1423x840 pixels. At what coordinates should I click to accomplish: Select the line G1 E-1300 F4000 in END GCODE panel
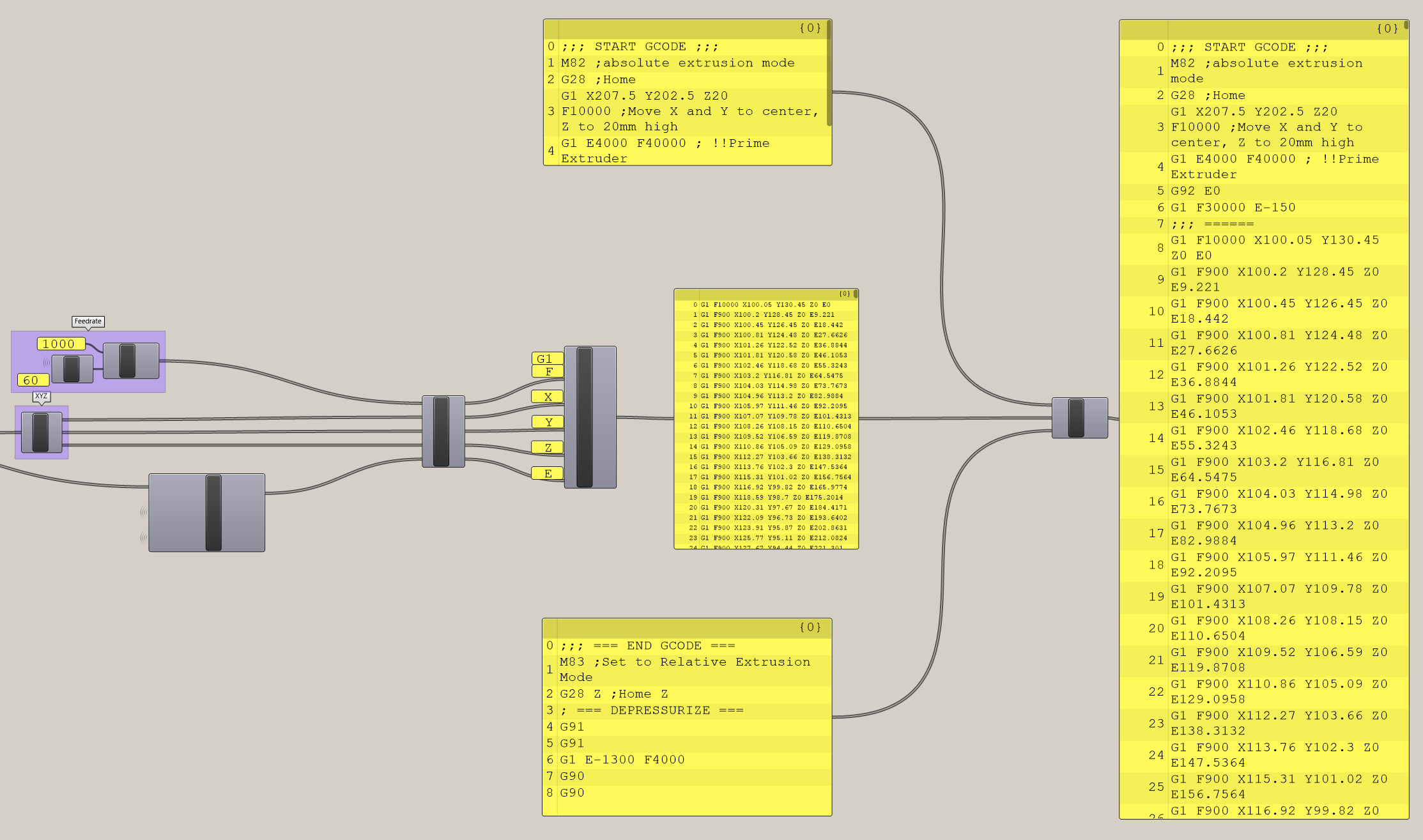click(x=621, y=760)
